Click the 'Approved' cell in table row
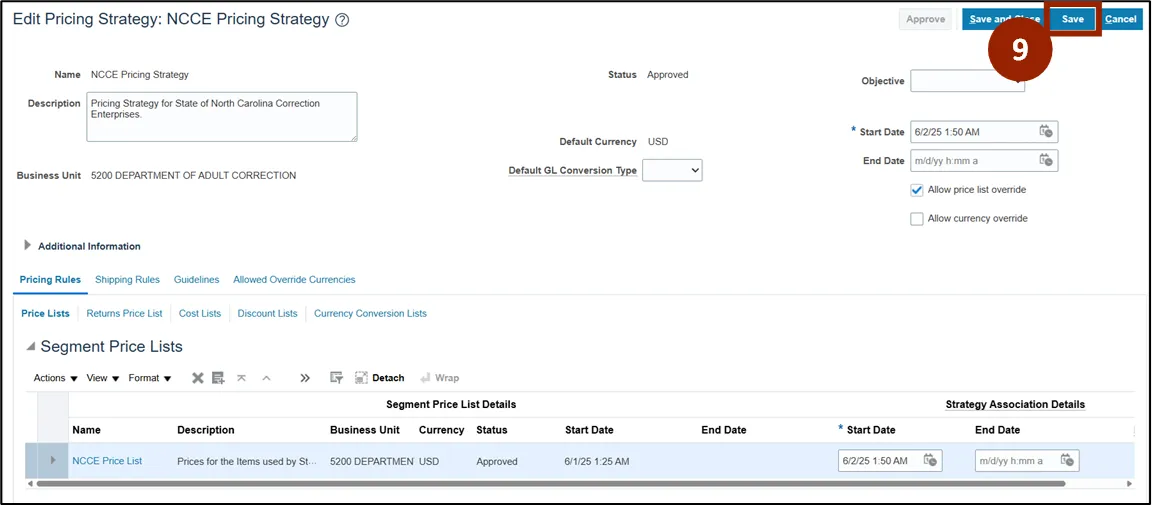The height and width of the screenshot is (506, 1152). pyautogui.click(x=497, y=461)
